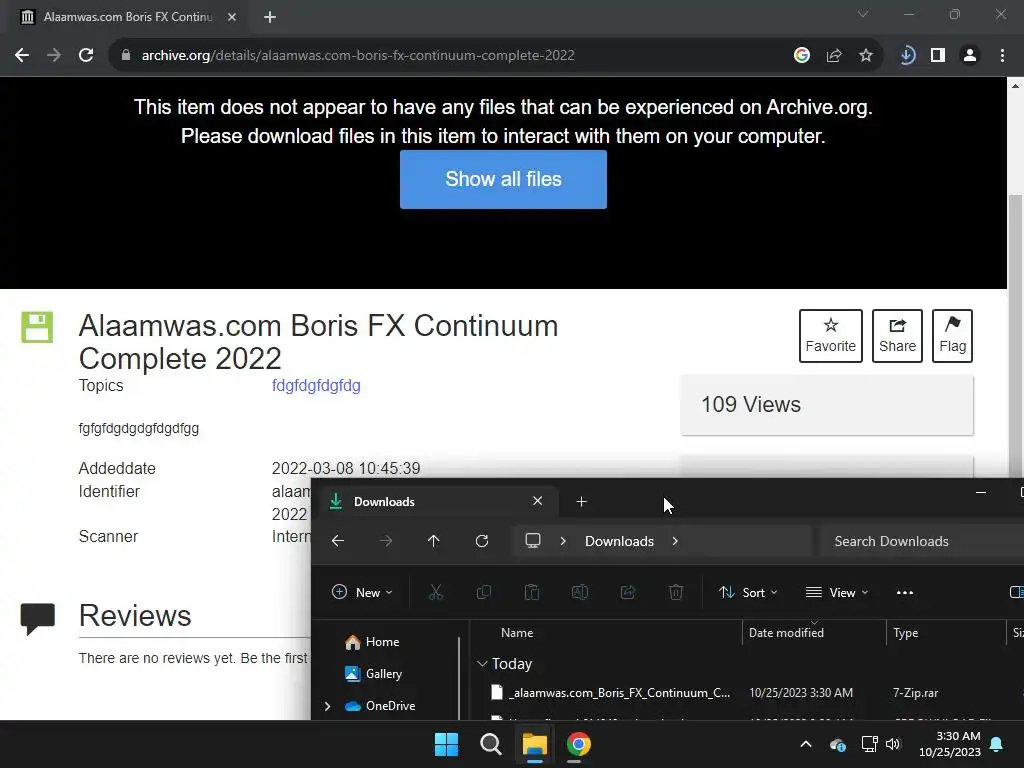The height and width of the screenshot is (768, 1024).
Task: Click the Rename icon in Explorer
Action: pyautogui.click(x=580, y=592)
